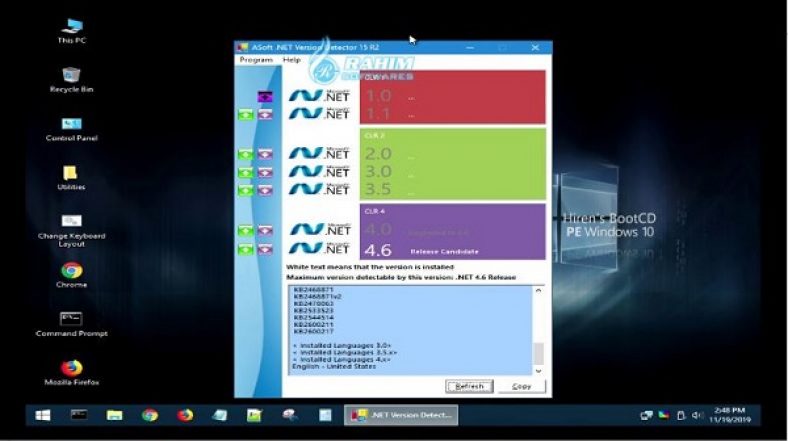This screenshot has height=441, width=788.
Task: Open the Windows Start menu
Action: click(x=43, y=415)
